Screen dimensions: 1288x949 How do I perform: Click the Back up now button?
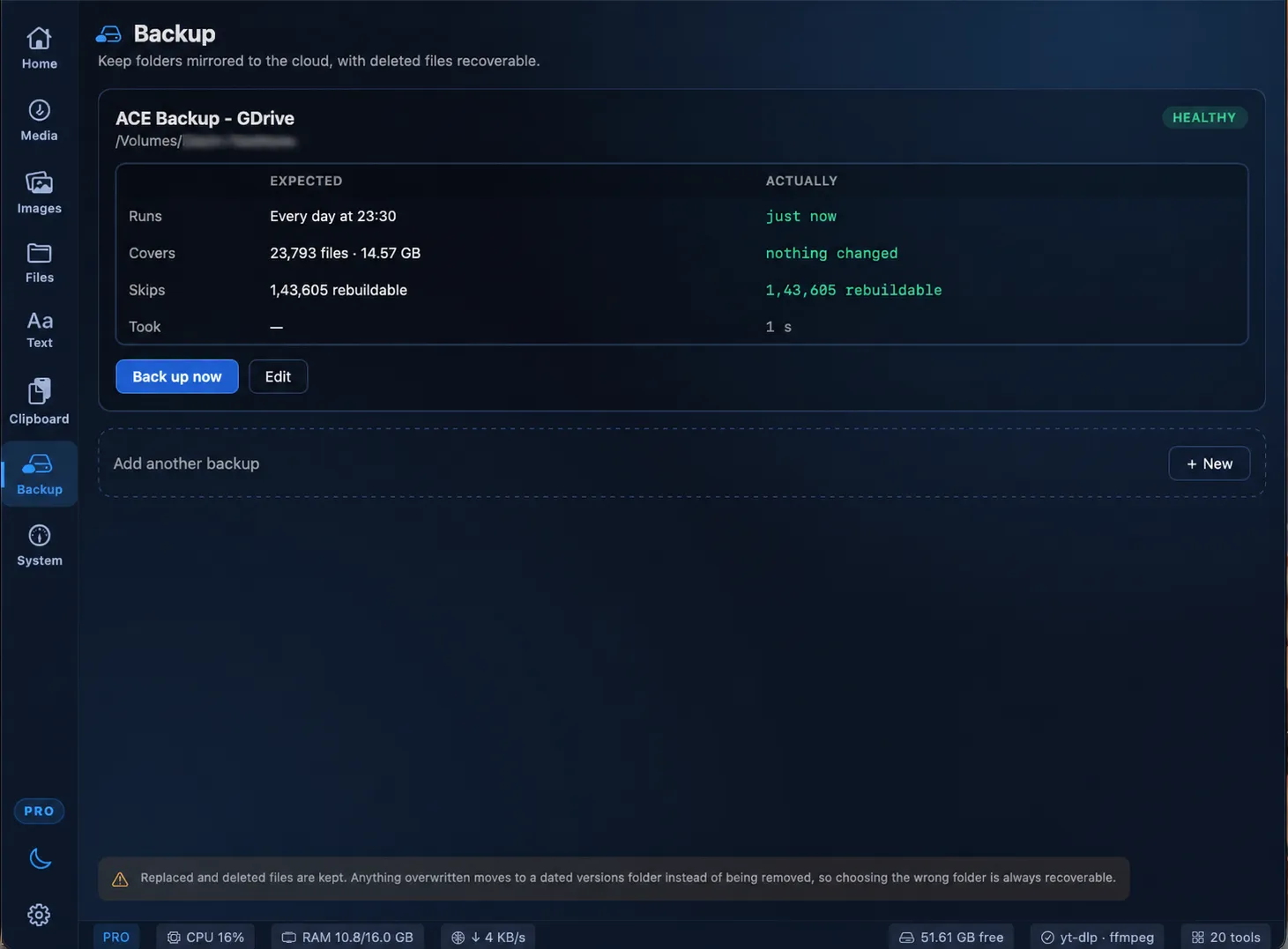coord(177,376)
